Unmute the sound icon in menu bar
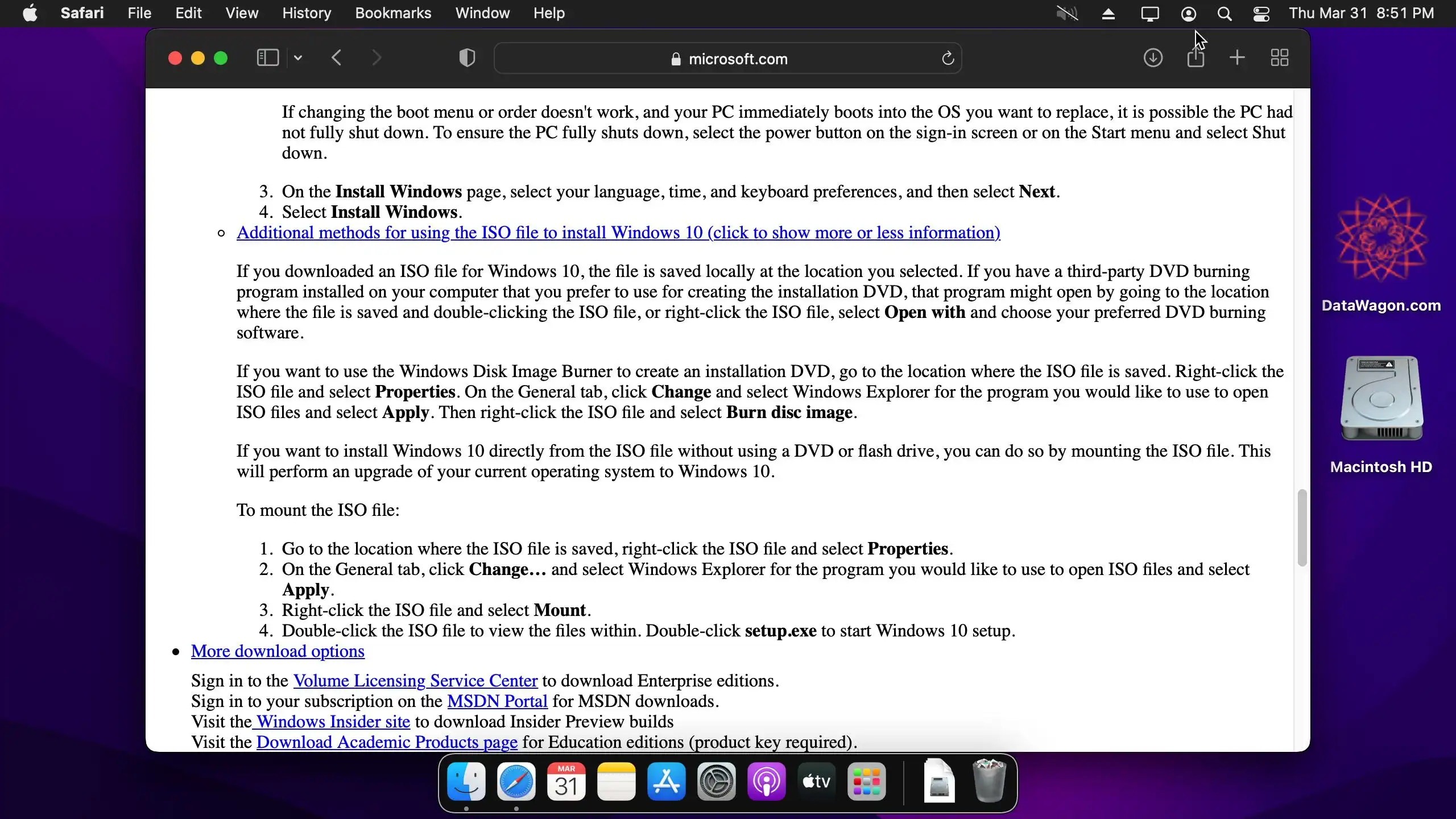The width and height of the screenshot is (1456, 819). [1067, 14]
